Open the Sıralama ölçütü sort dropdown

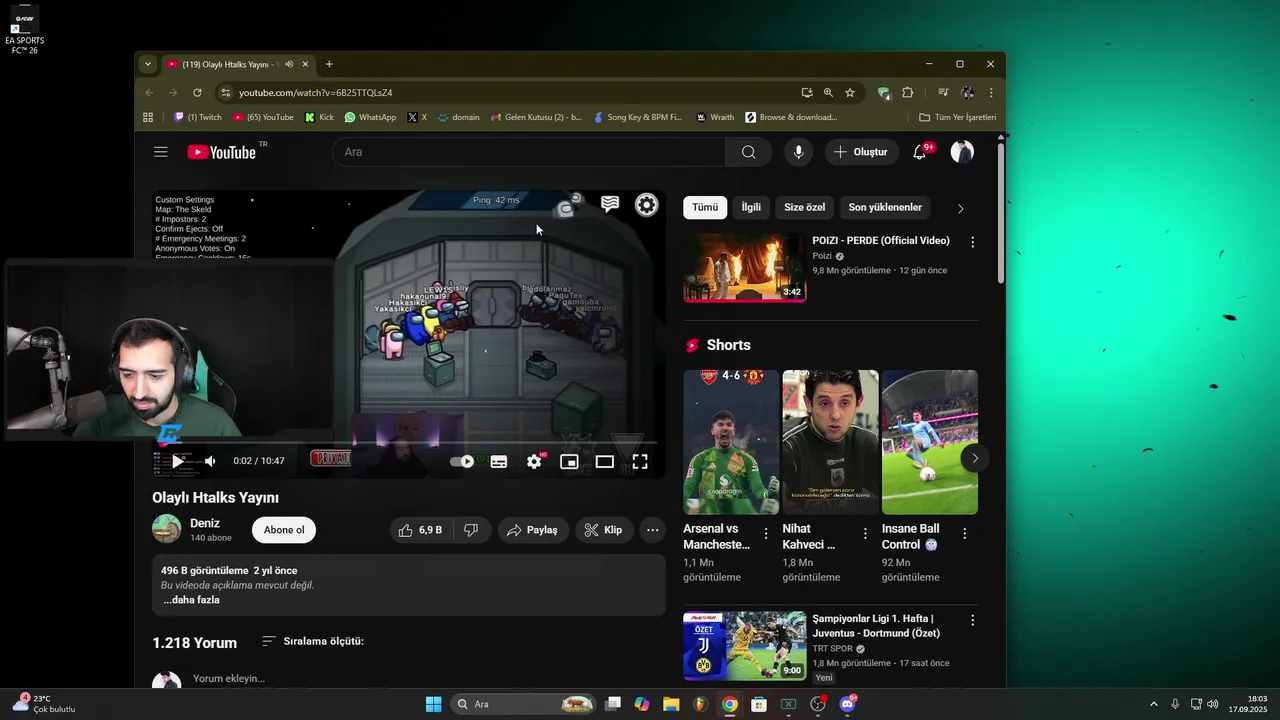(x=313, y=641)
